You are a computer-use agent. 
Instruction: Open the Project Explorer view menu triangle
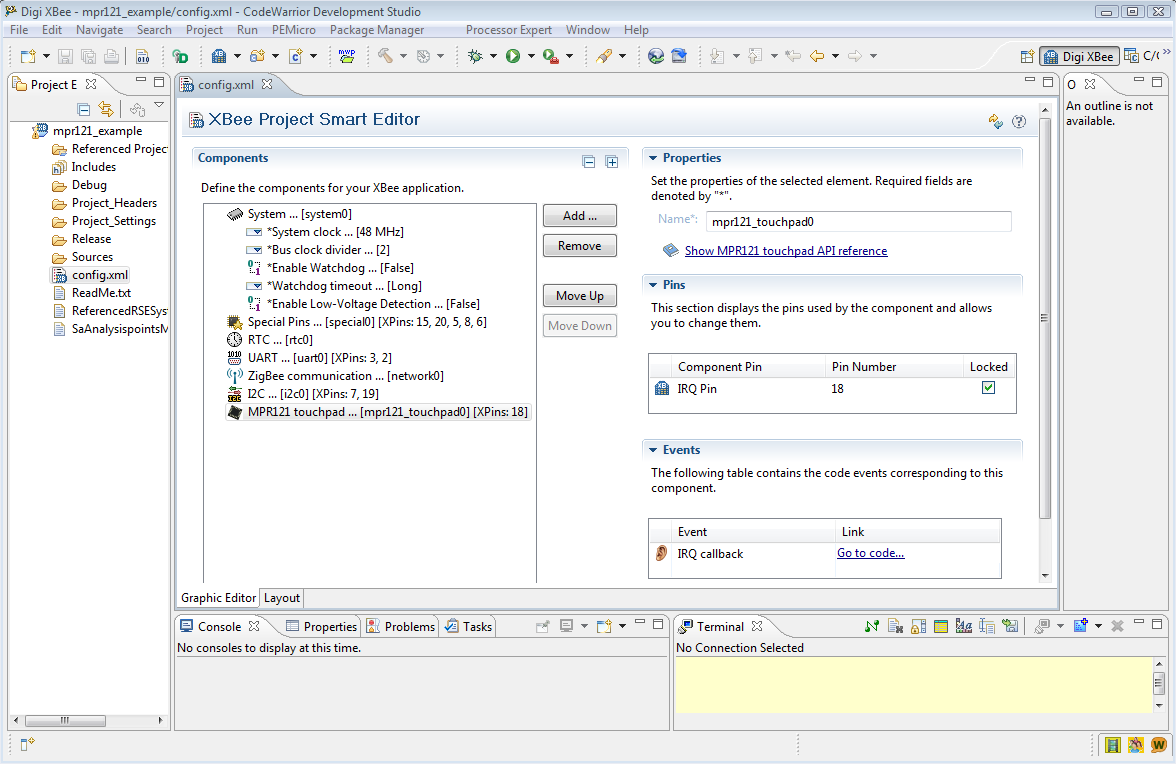coord(159,106)
